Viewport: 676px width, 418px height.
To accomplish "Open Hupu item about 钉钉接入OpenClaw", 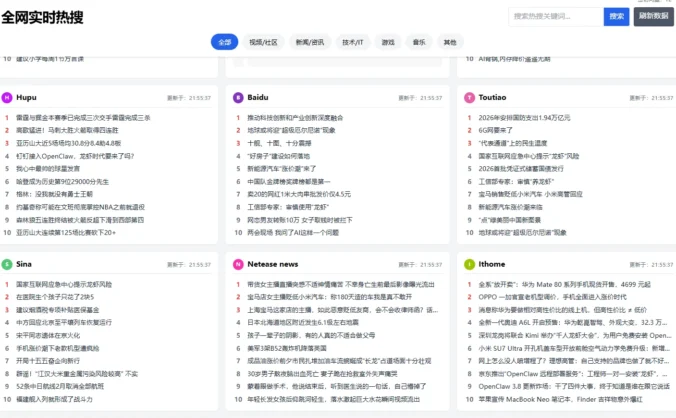I will [75, 156].
